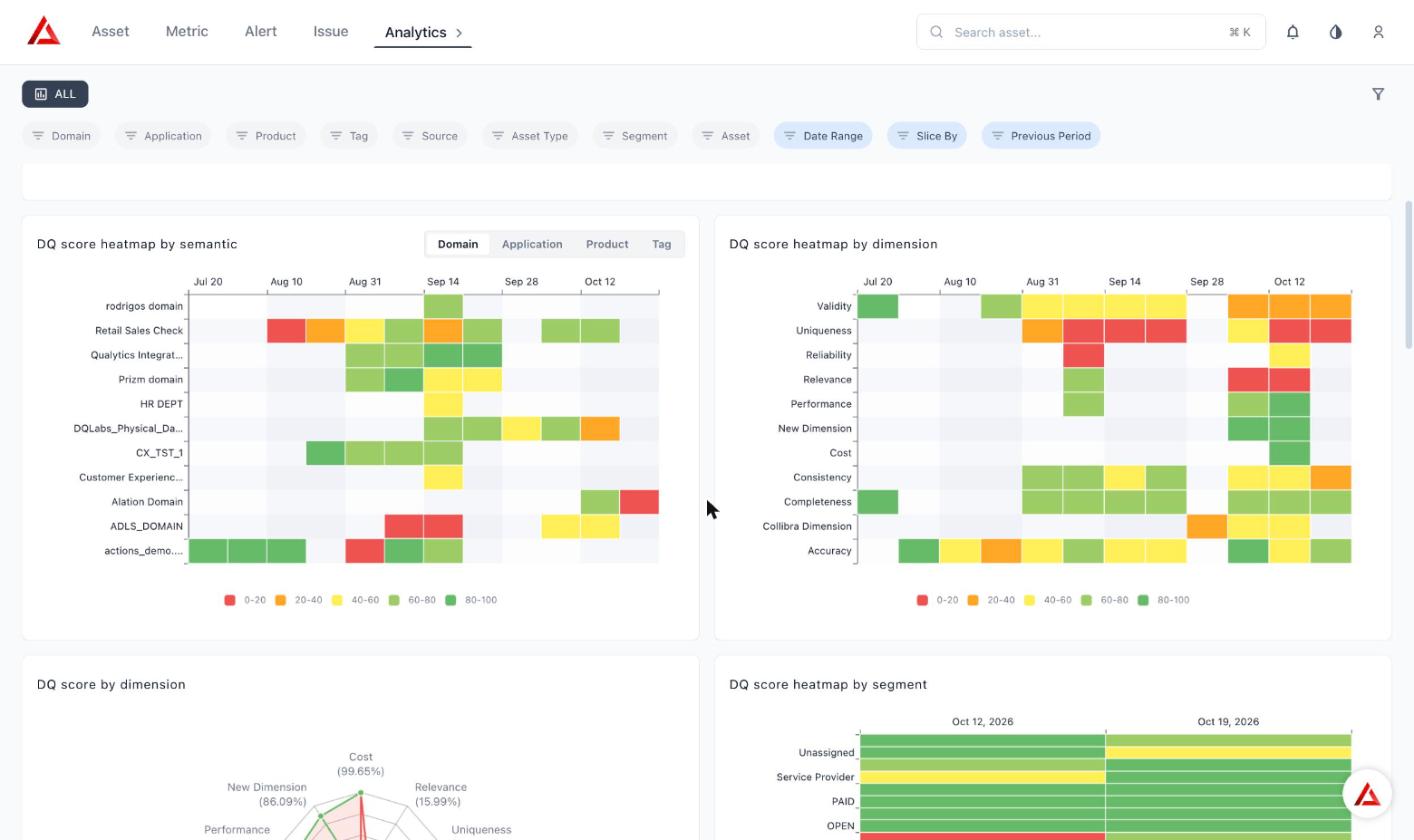Open the Source filter
The image size is (1414, 840).
click(x=430, y=136)
